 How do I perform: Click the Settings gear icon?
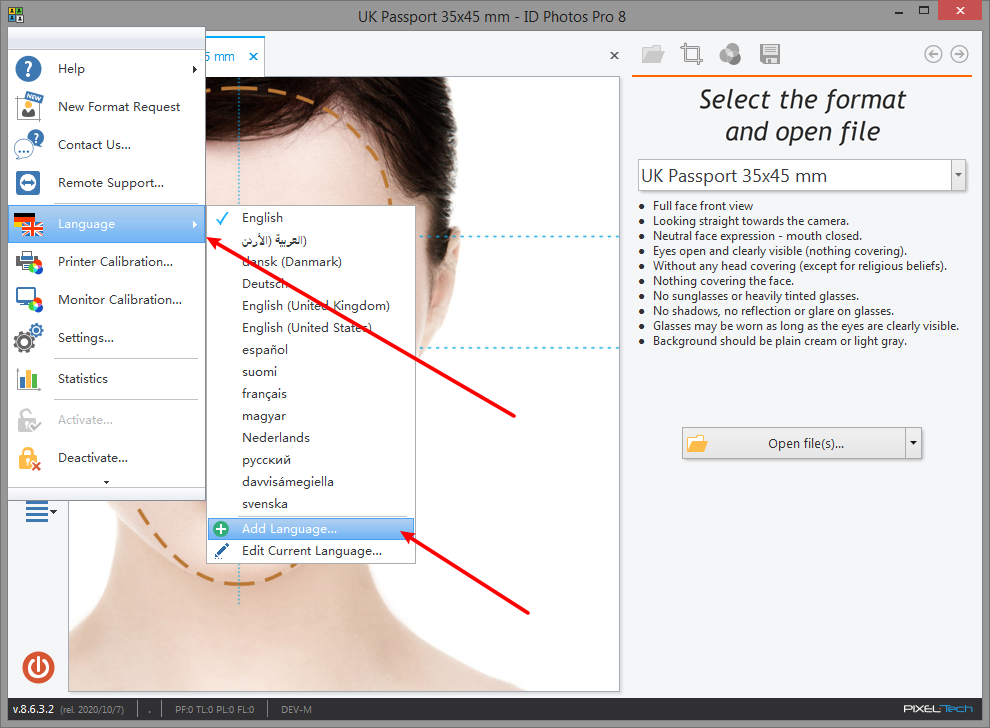click(28, 338)
